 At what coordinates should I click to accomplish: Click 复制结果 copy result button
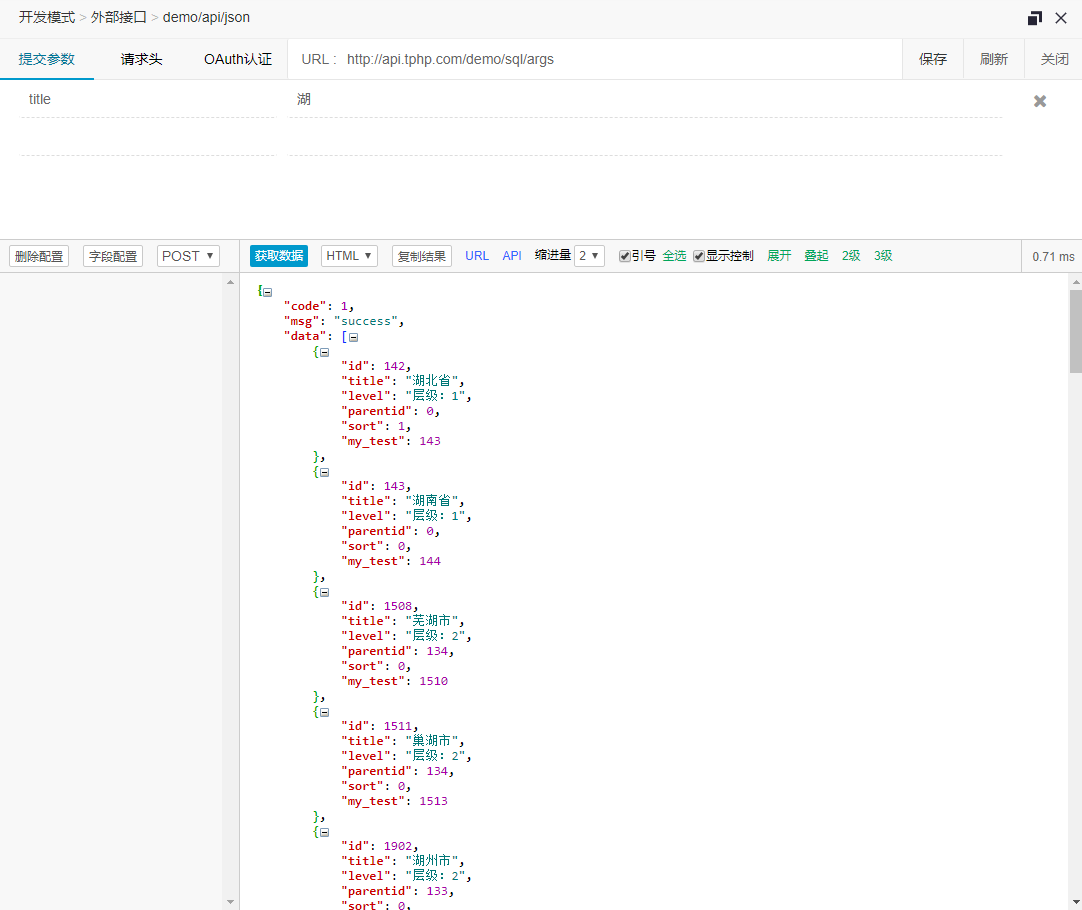pos(422,256)
